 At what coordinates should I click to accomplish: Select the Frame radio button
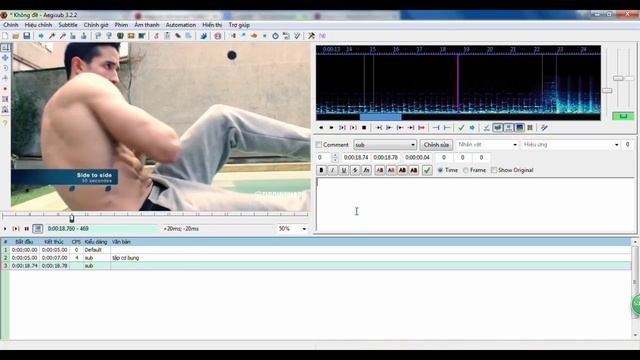pyautogui.click(x=466, y=170)
